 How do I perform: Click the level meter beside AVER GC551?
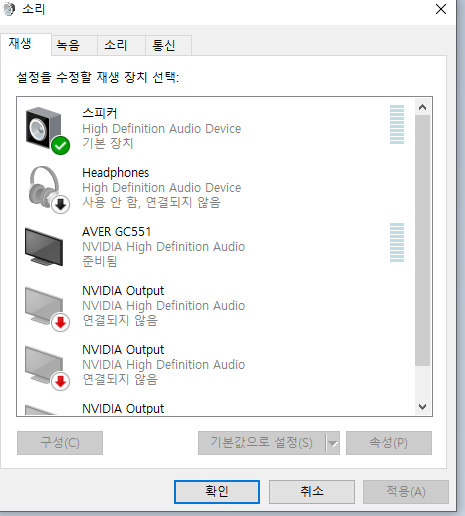click(397, 243)
